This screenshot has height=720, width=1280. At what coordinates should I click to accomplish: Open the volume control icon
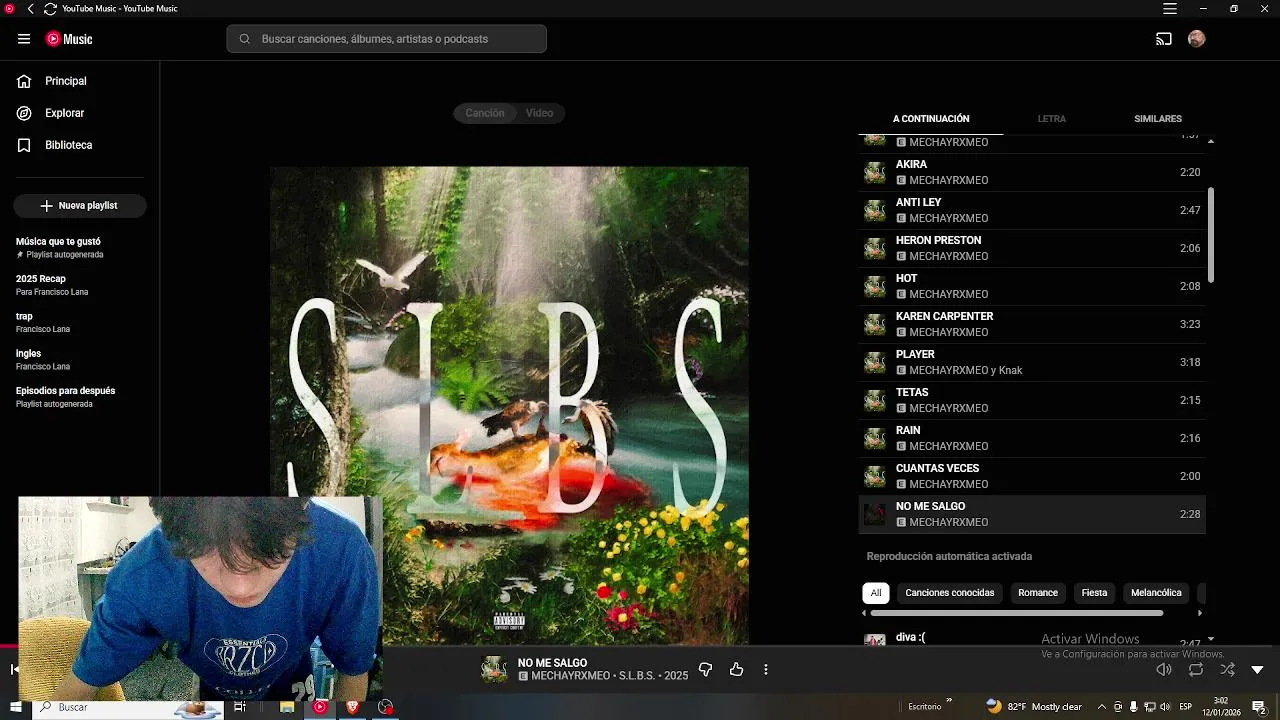1164,670
